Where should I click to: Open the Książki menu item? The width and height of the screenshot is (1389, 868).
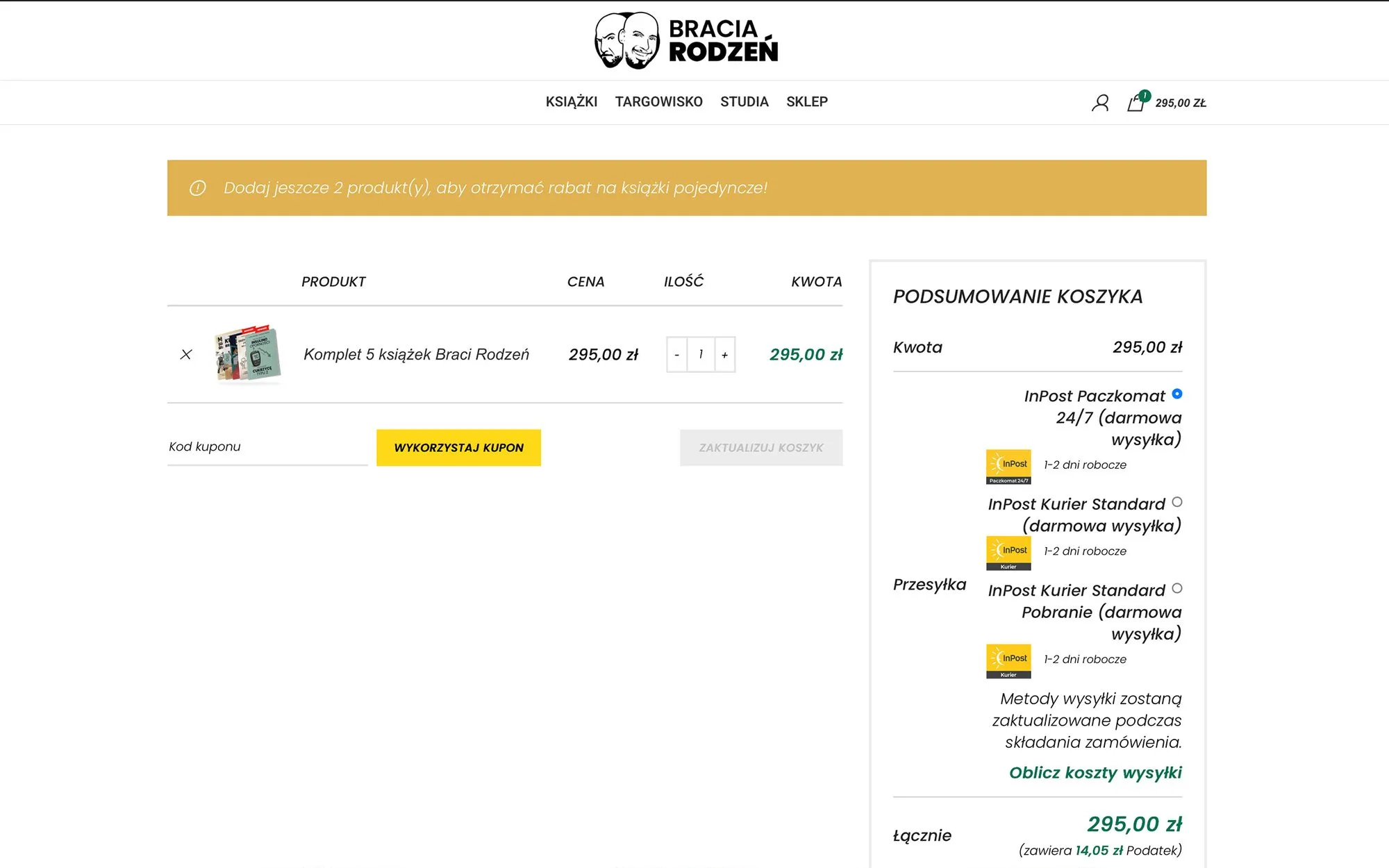[572, 102]
